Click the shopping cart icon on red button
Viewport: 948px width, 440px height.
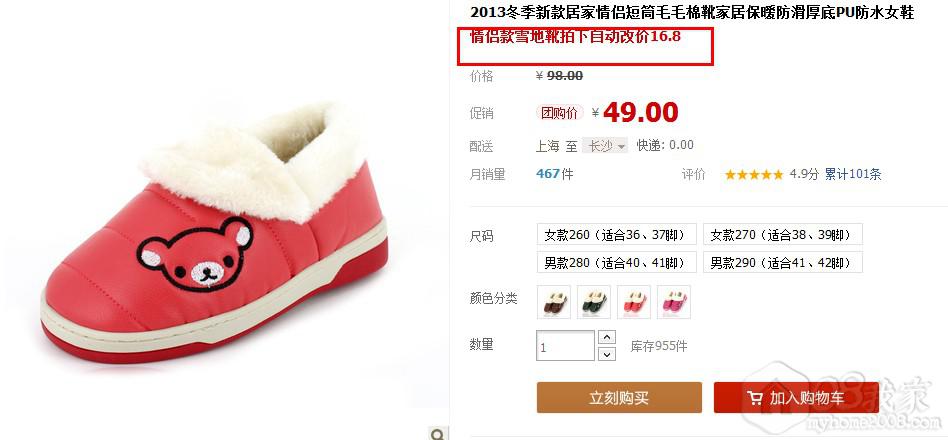click(755, 398)
